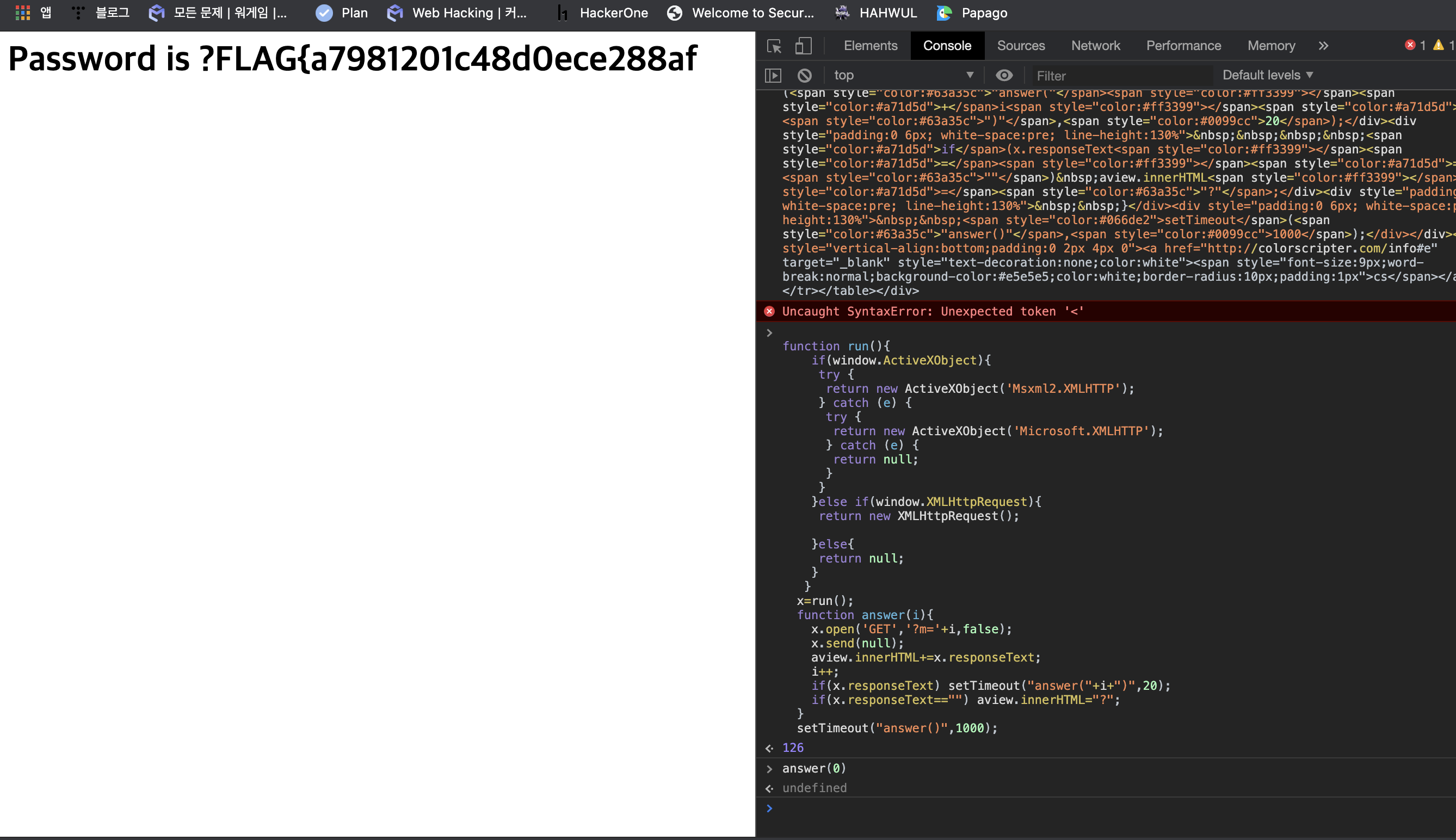The image size is (1456, 840).
Task: Switch to the Elements tab
Action: tap(871, 46)
